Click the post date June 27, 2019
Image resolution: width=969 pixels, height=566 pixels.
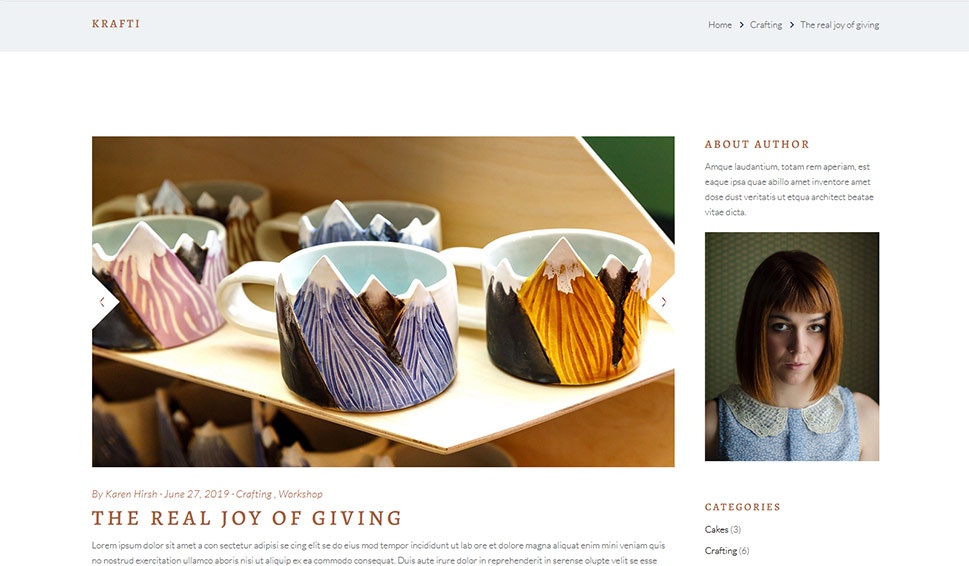tap(197, 494)
